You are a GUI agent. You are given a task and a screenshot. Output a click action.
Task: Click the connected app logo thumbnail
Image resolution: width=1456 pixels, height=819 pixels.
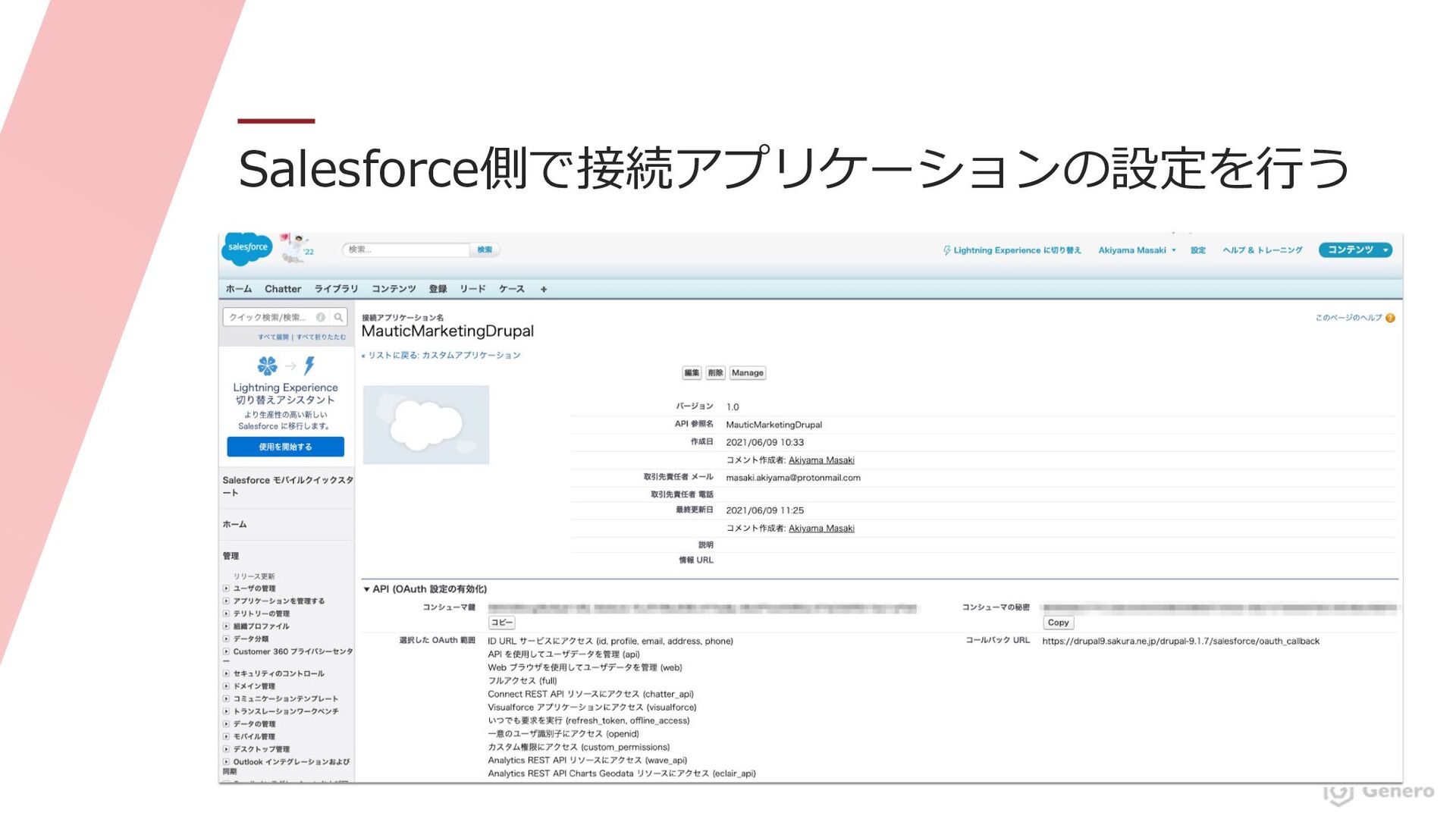click(426, 425)
